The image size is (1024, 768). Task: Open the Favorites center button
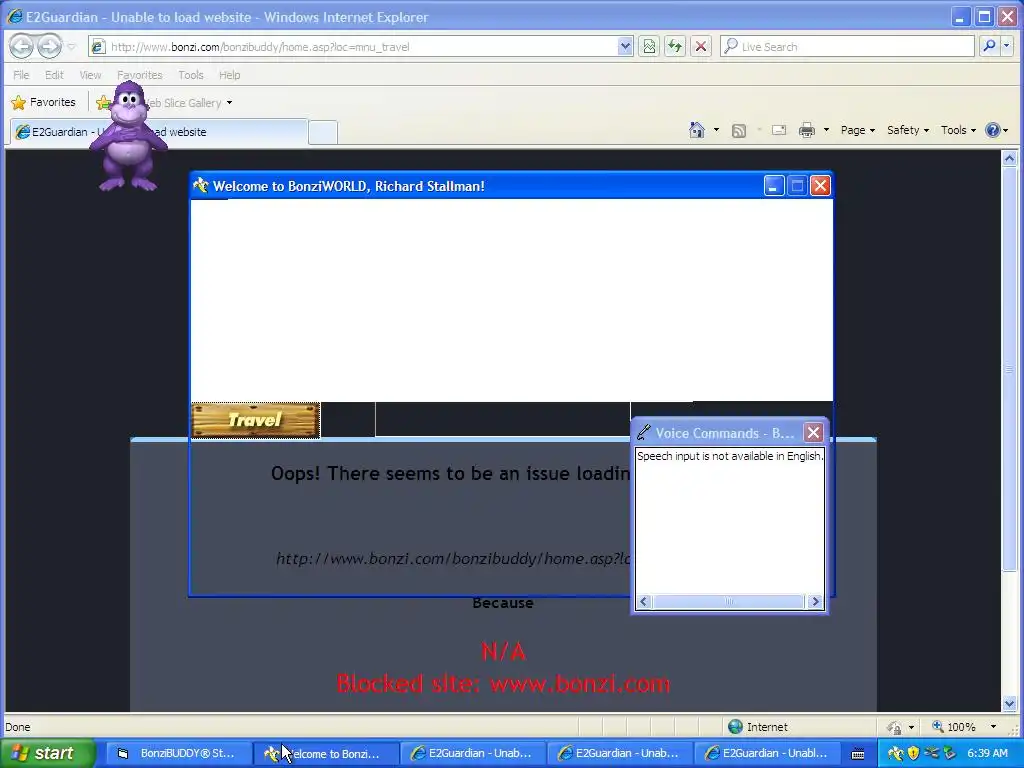[x=44, y=103]
